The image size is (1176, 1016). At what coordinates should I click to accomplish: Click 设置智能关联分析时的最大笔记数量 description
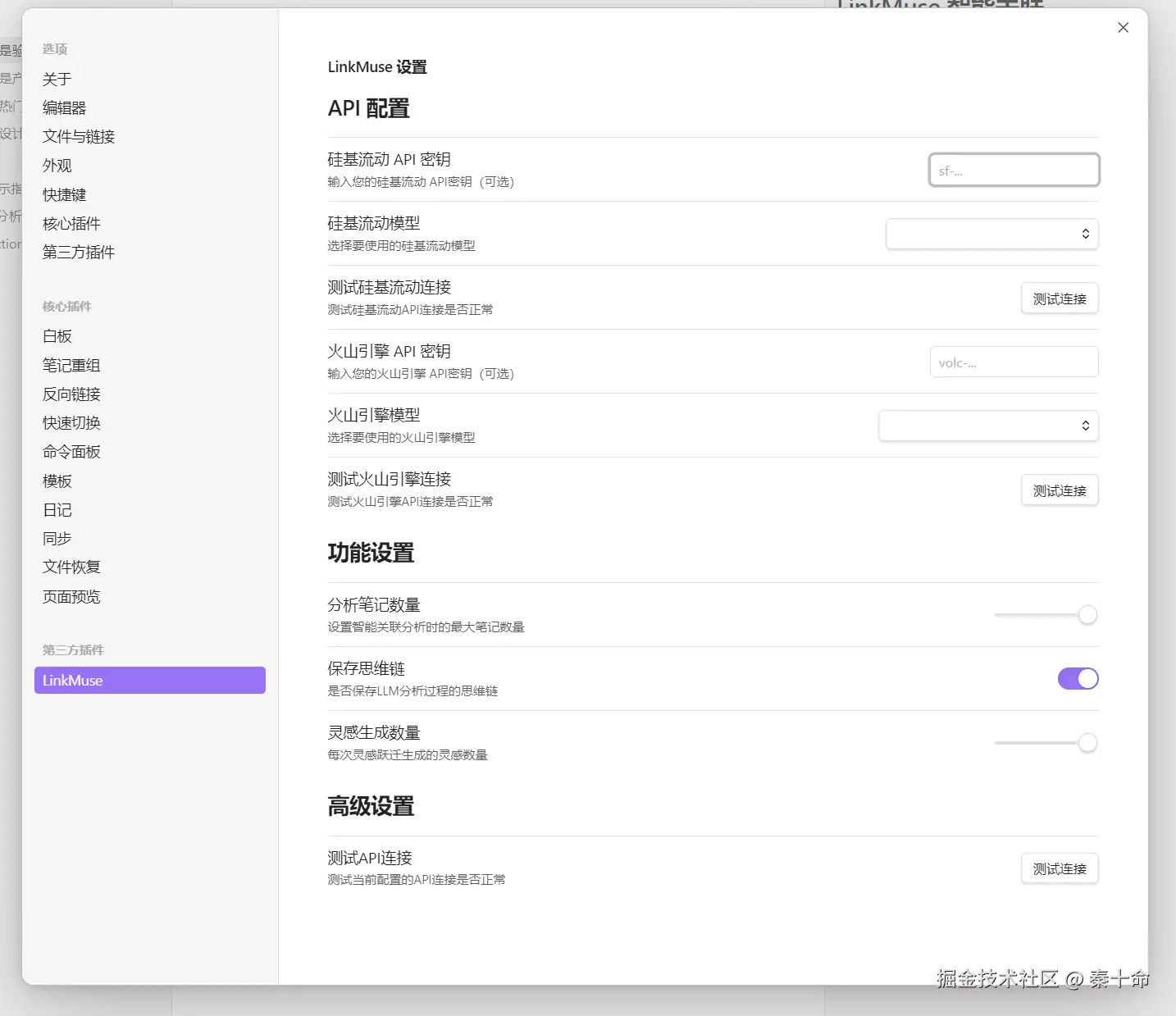coord(426,627)
